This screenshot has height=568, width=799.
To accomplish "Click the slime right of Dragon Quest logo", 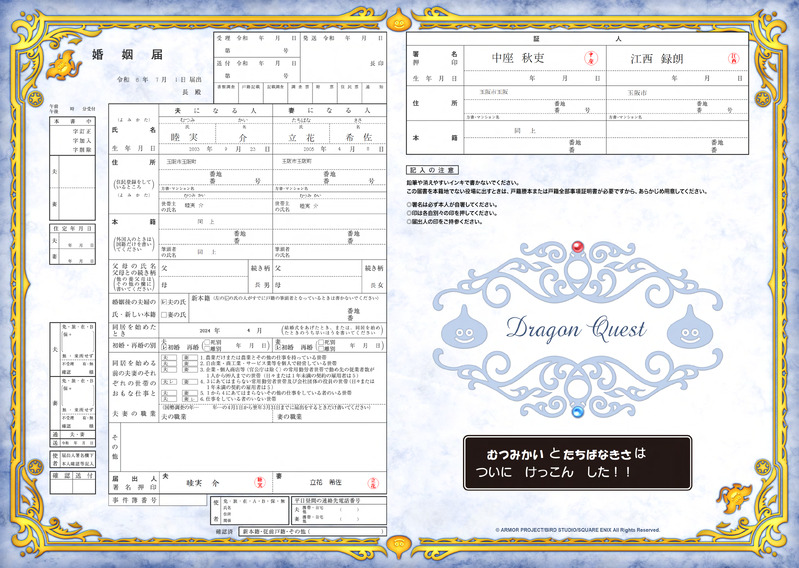I will coord(689,328).
